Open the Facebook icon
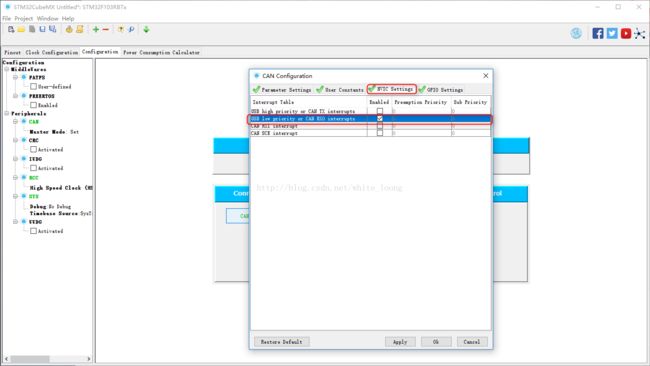 598,33
